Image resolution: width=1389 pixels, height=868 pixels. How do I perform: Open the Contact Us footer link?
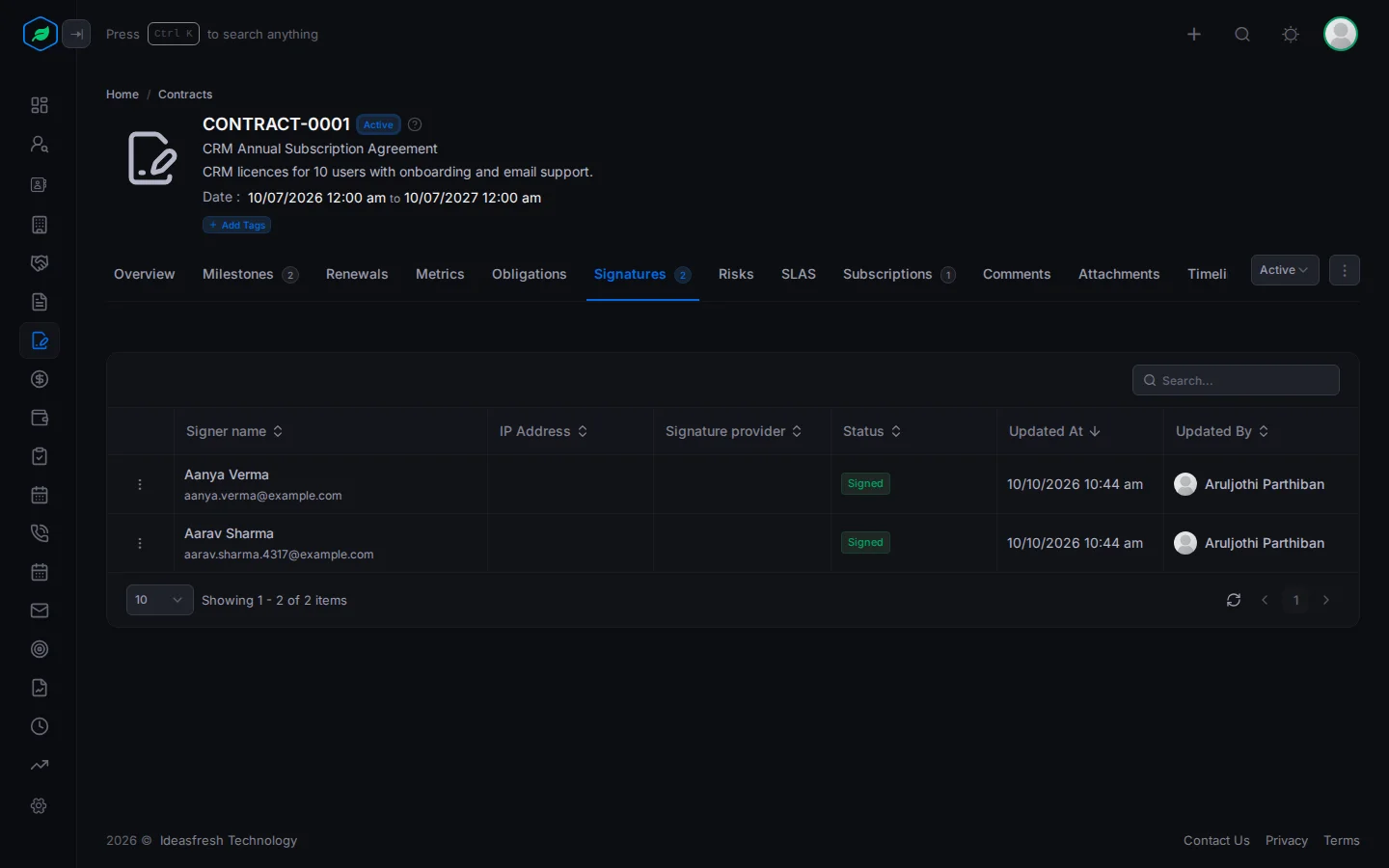pos(1216,840)
